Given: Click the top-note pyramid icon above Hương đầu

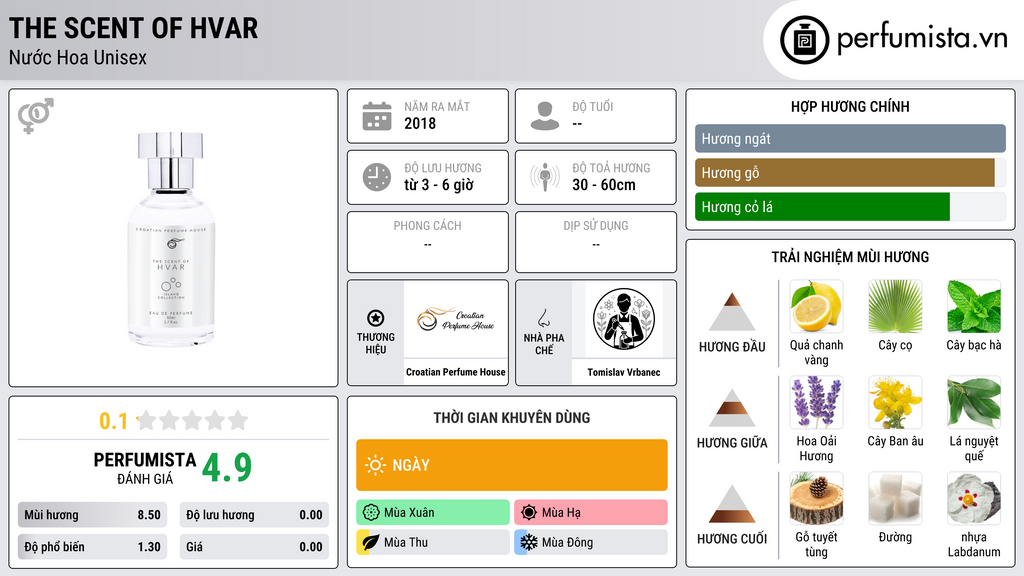Looking at the screenshot, I should tap(732, 312).
